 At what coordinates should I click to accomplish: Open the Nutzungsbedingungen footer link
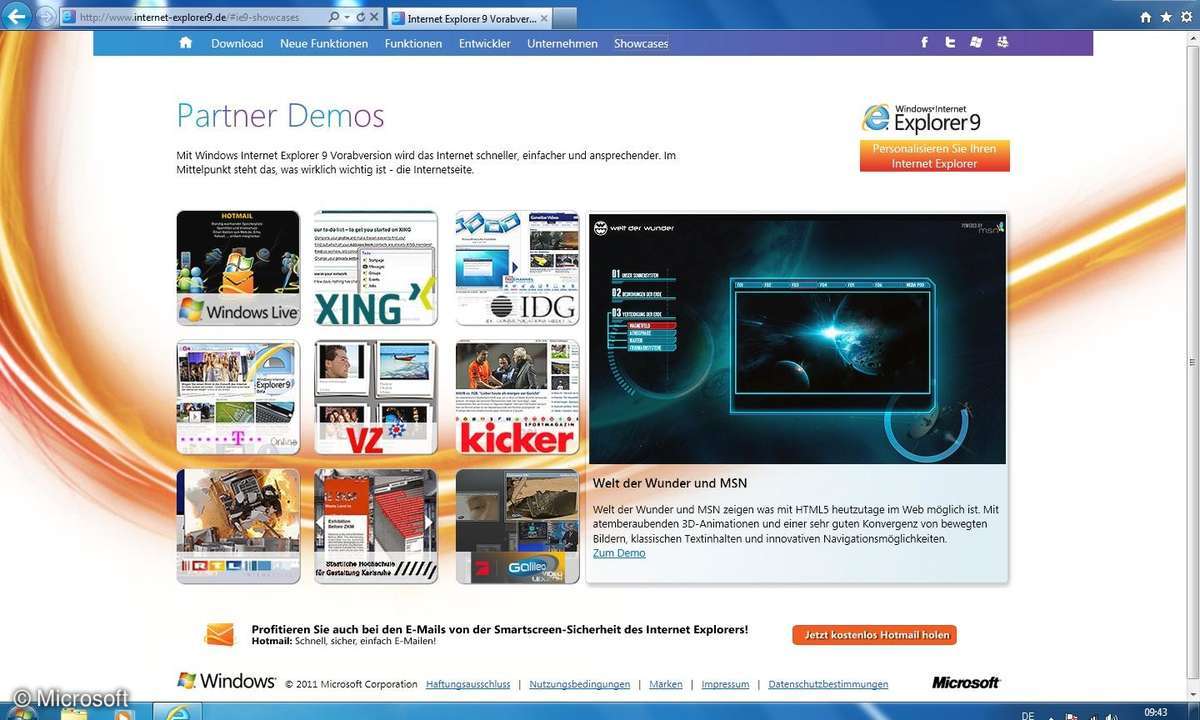click(580, 685)
